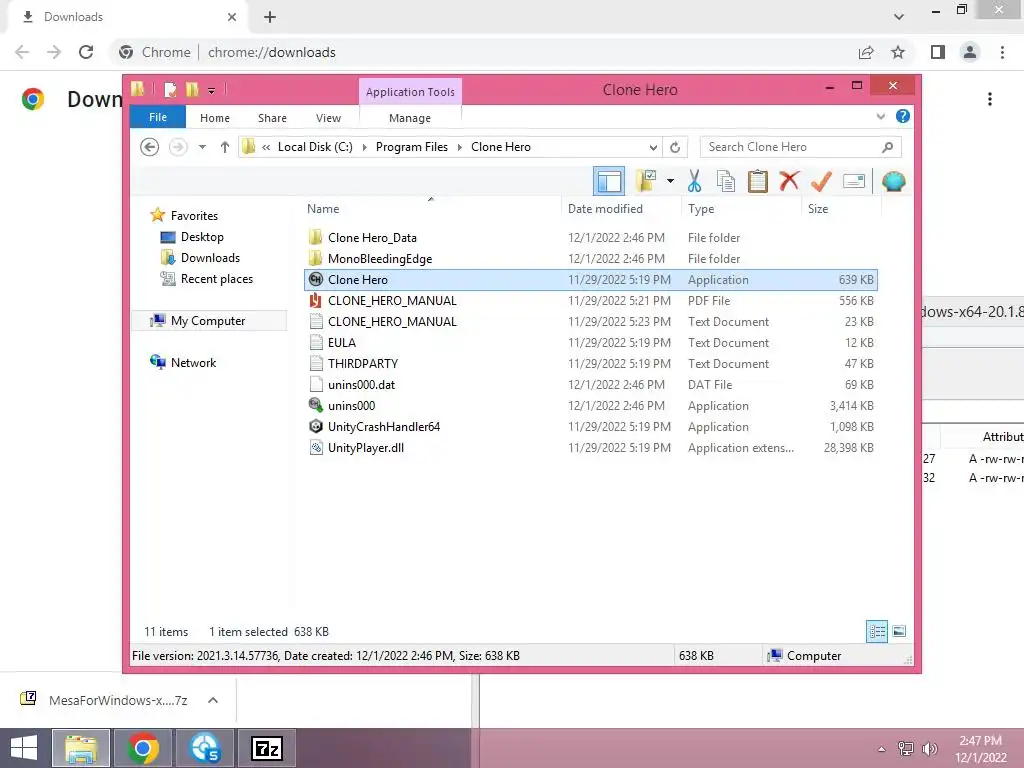Viewport: 1024px width, 768px height.
Task: Select the unins000.dat file
Action: (x=591, y=385)
